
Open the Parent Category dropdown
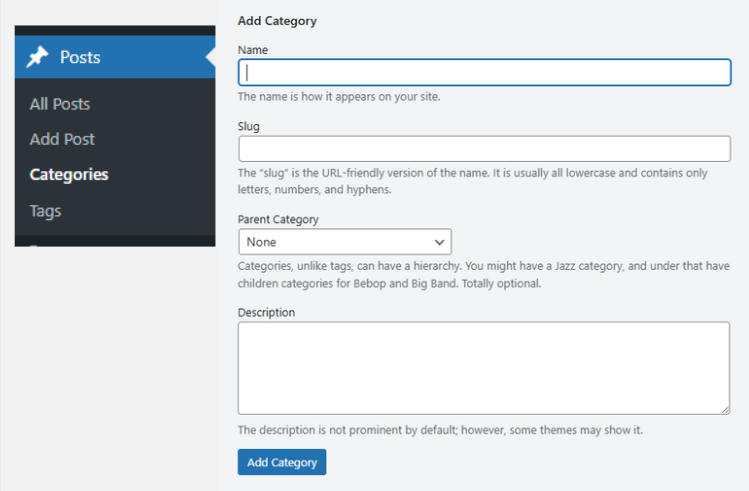pyautogui.click(x=344, y=242)
